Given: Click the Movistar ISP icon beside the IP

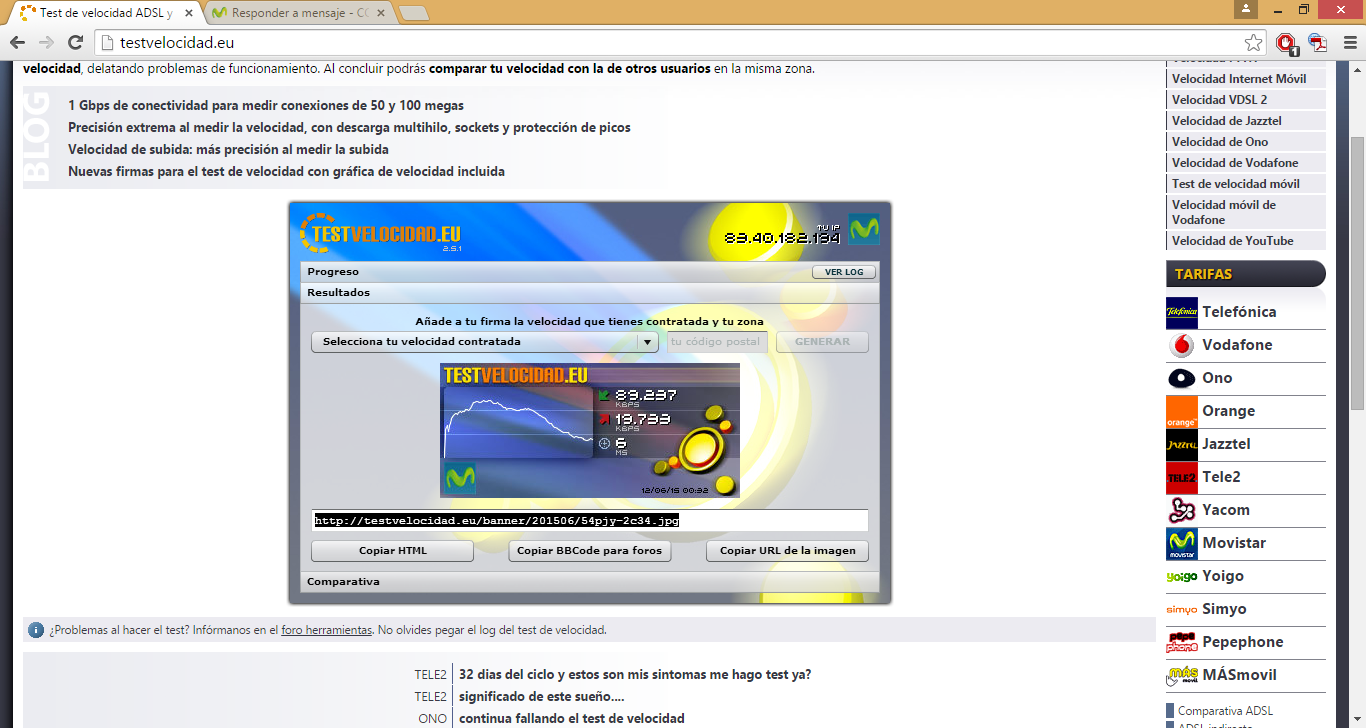Looking at the screenshot, I should click(864, 229).
